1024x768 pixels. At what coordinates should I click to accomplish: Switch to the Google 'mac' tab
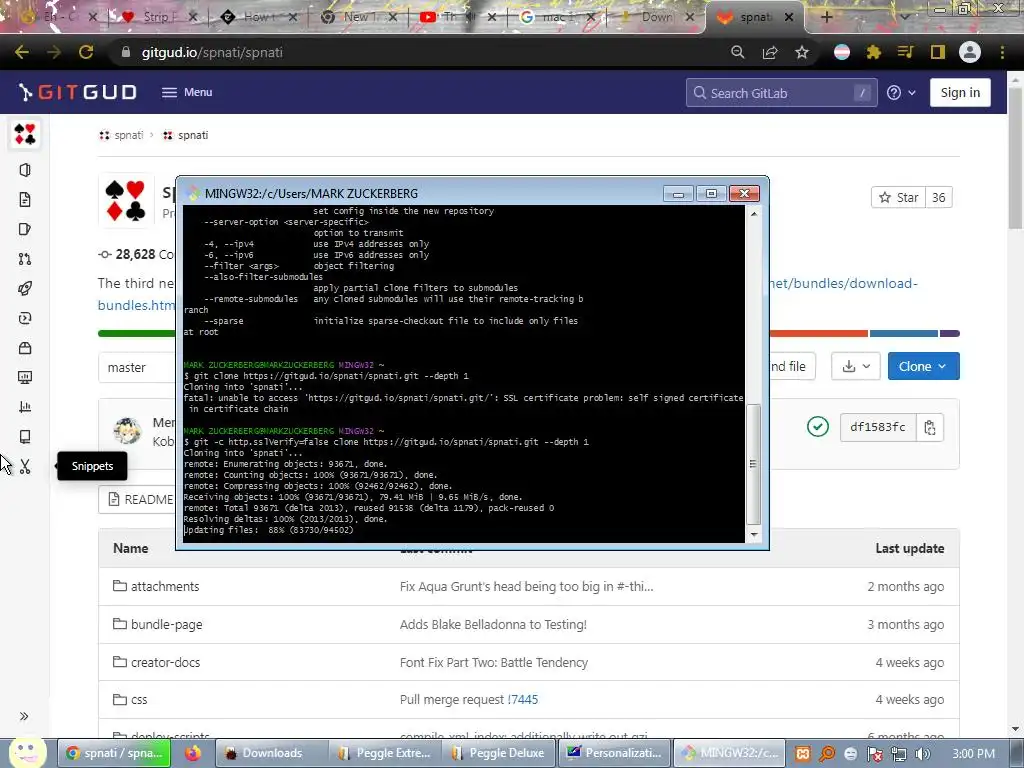558,17
